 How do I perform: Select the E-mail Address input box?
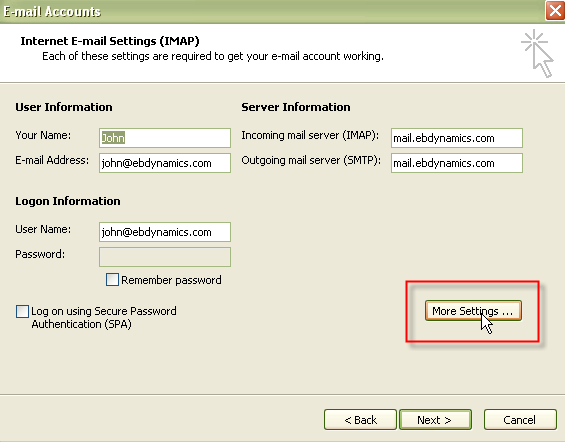[165, 163]
